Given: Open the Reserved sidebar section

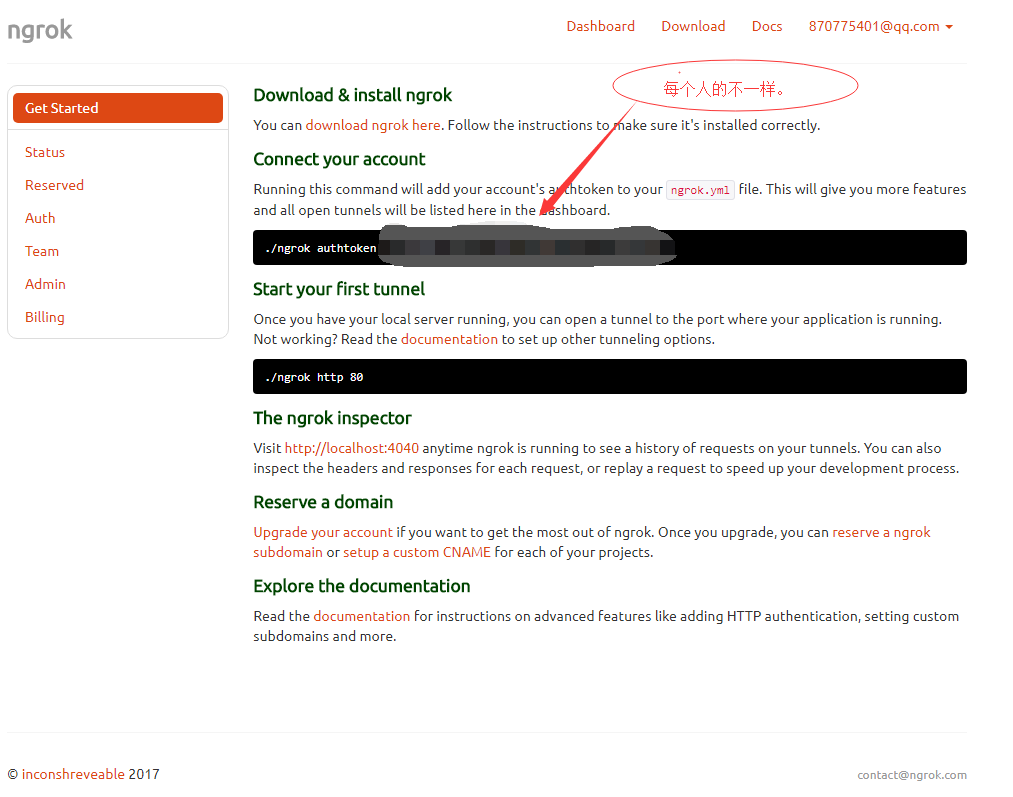Looking at the screenshot, I should 54,185.
